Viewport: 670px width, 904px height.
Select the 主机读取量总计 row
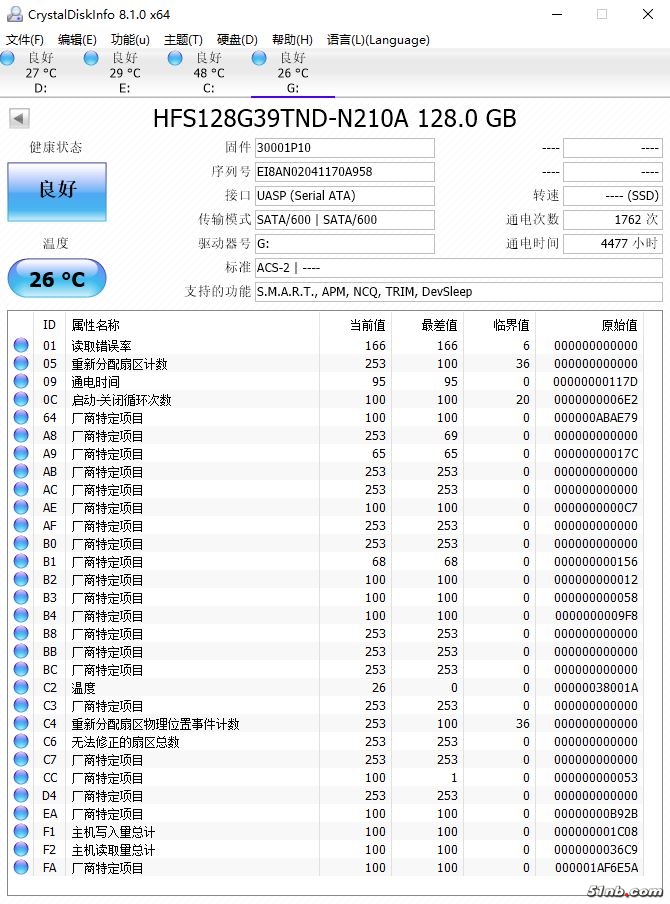click(x=326, y=849)
